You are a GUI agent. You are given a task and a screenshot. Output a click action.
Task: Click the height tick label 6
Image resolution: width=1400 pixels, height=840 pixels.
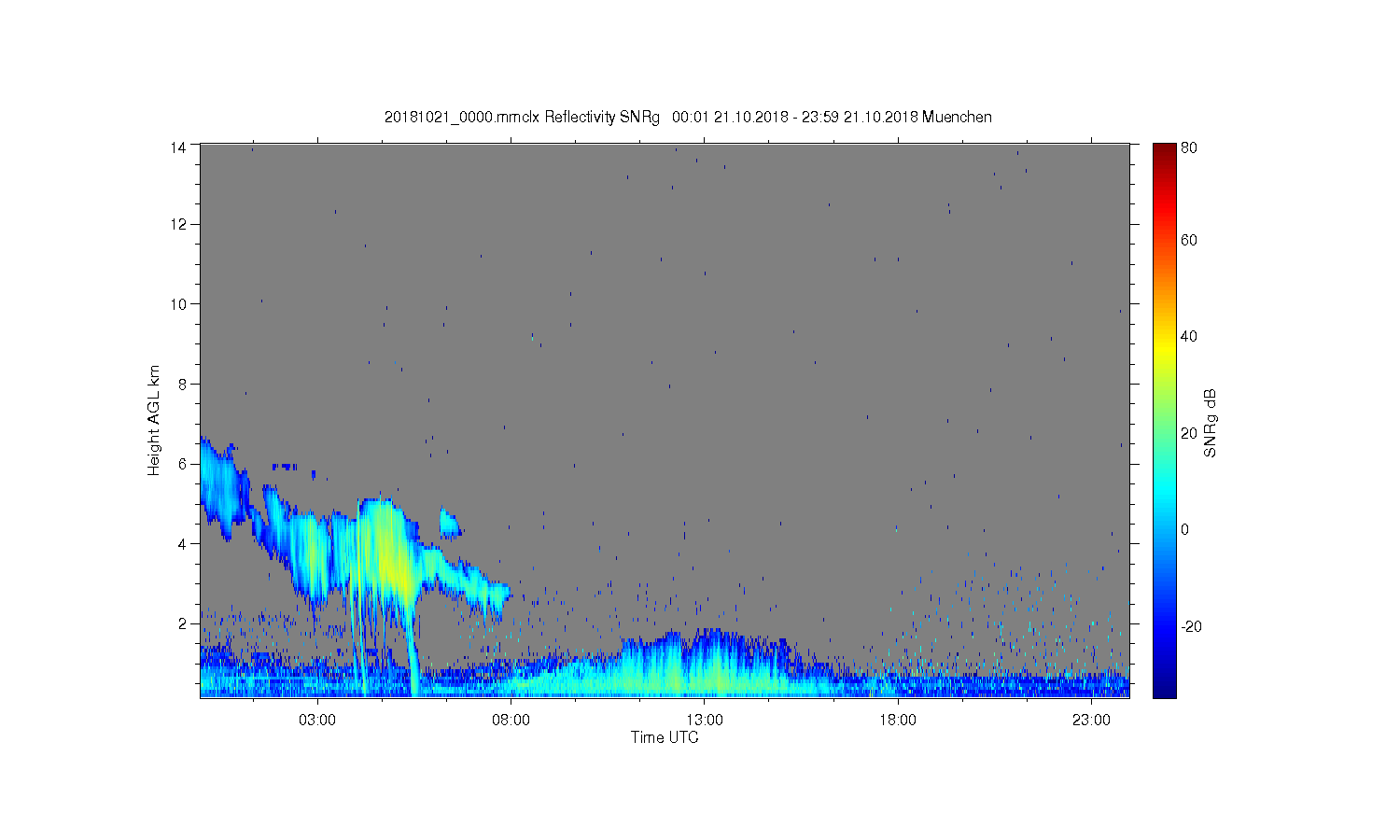coord(182,464)
